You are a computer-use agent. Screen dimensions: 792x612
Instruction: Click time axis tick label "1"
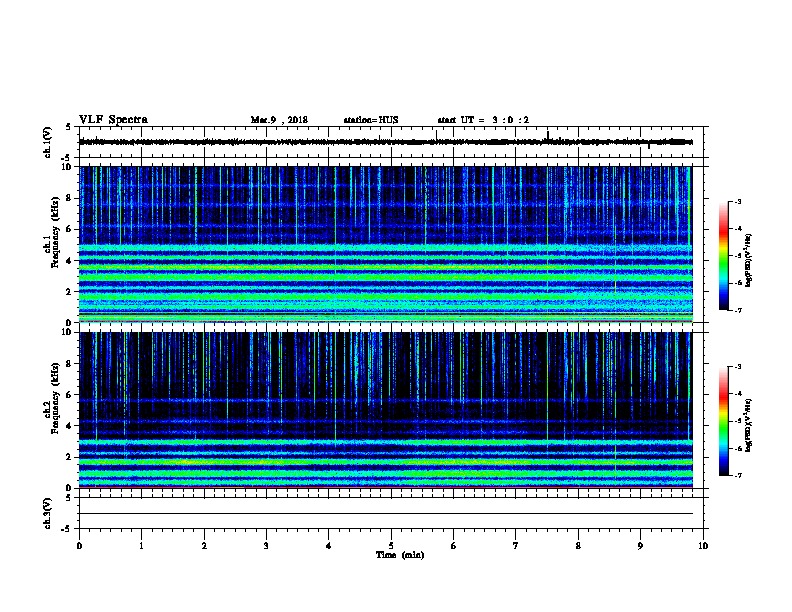[141, 546]
